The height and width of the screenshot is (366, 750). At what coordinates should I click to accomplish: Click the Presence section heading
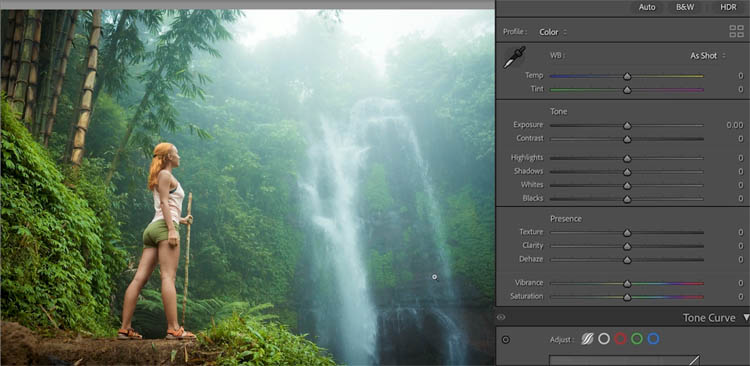tap(566, 219)
